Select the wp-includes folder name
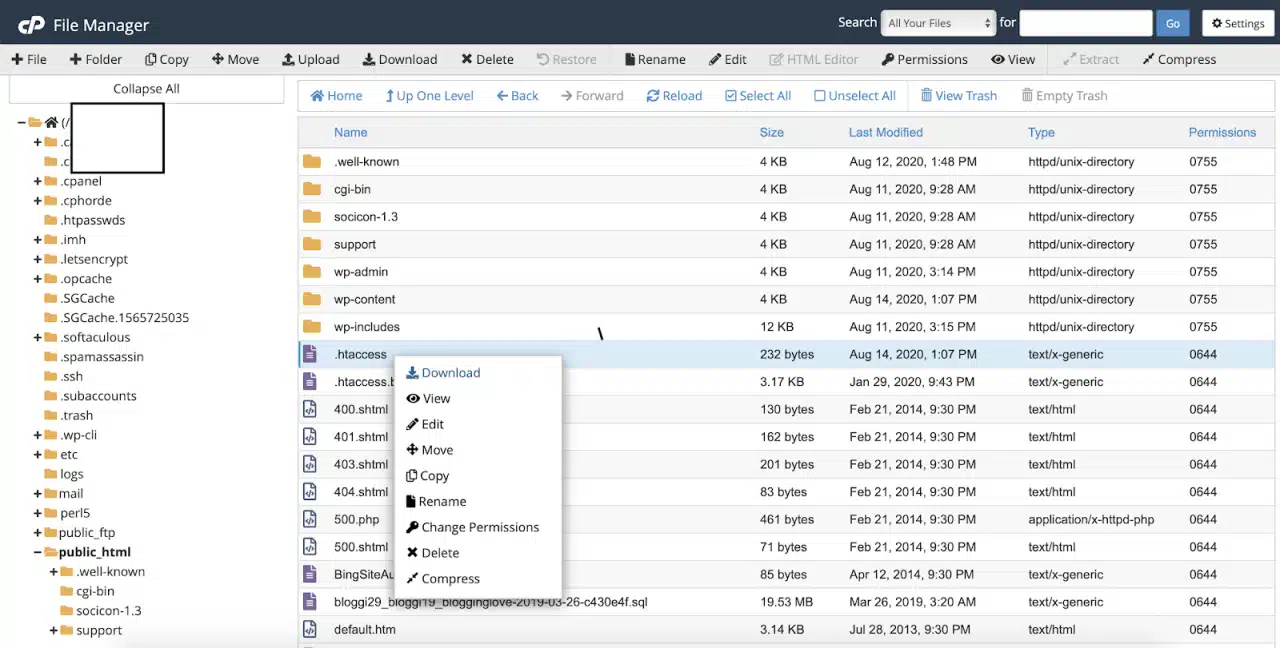The height and width of the screenshot is (648, 1280). pos(367,326)
